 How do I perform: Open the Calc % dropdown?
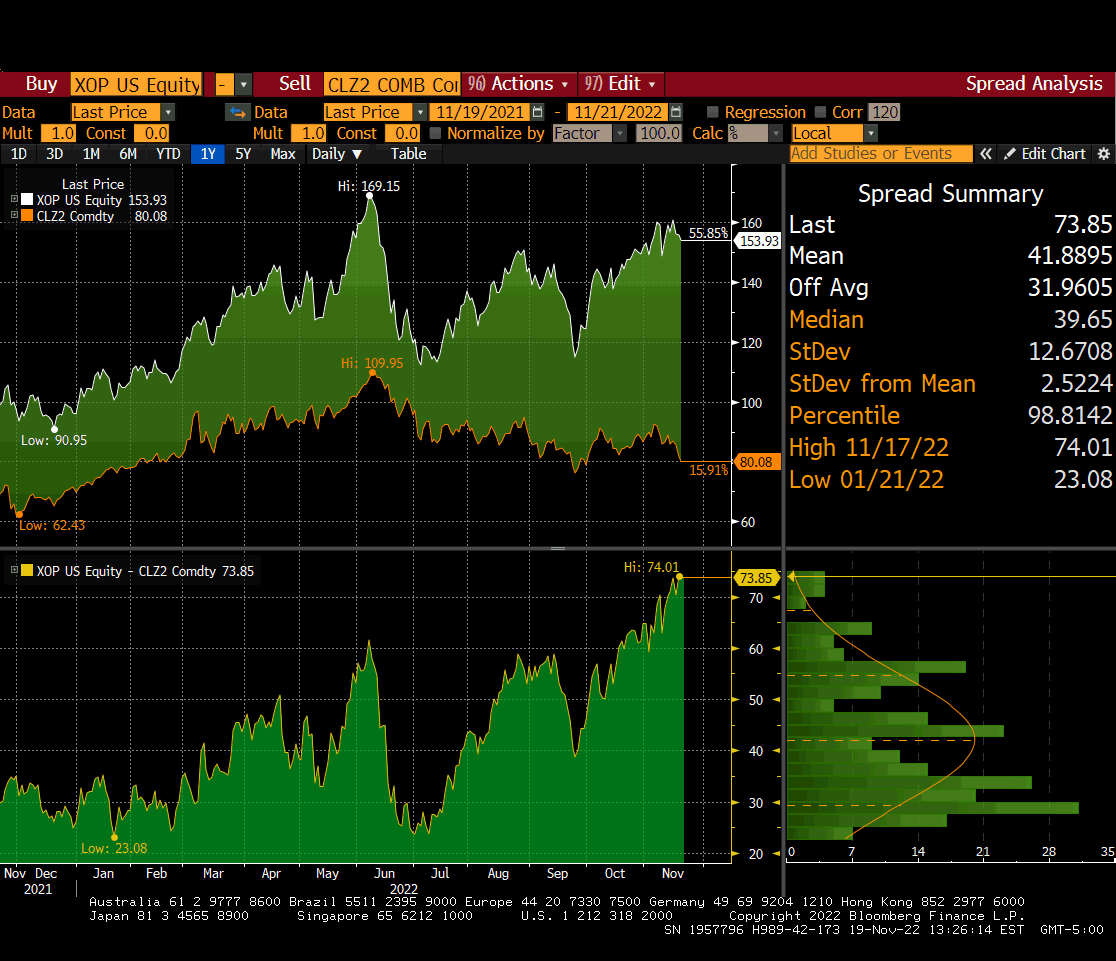click(777, 133)
